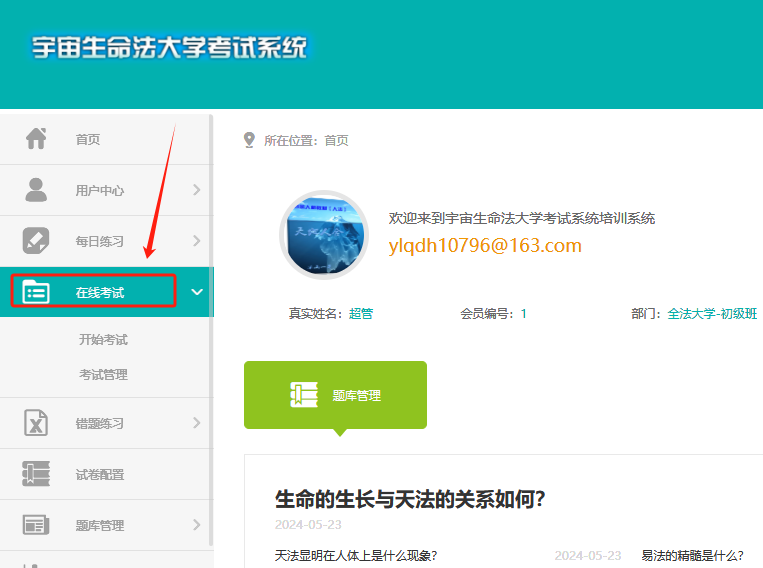Go to sidebar 题库管理 menu label

pos(100,526)
